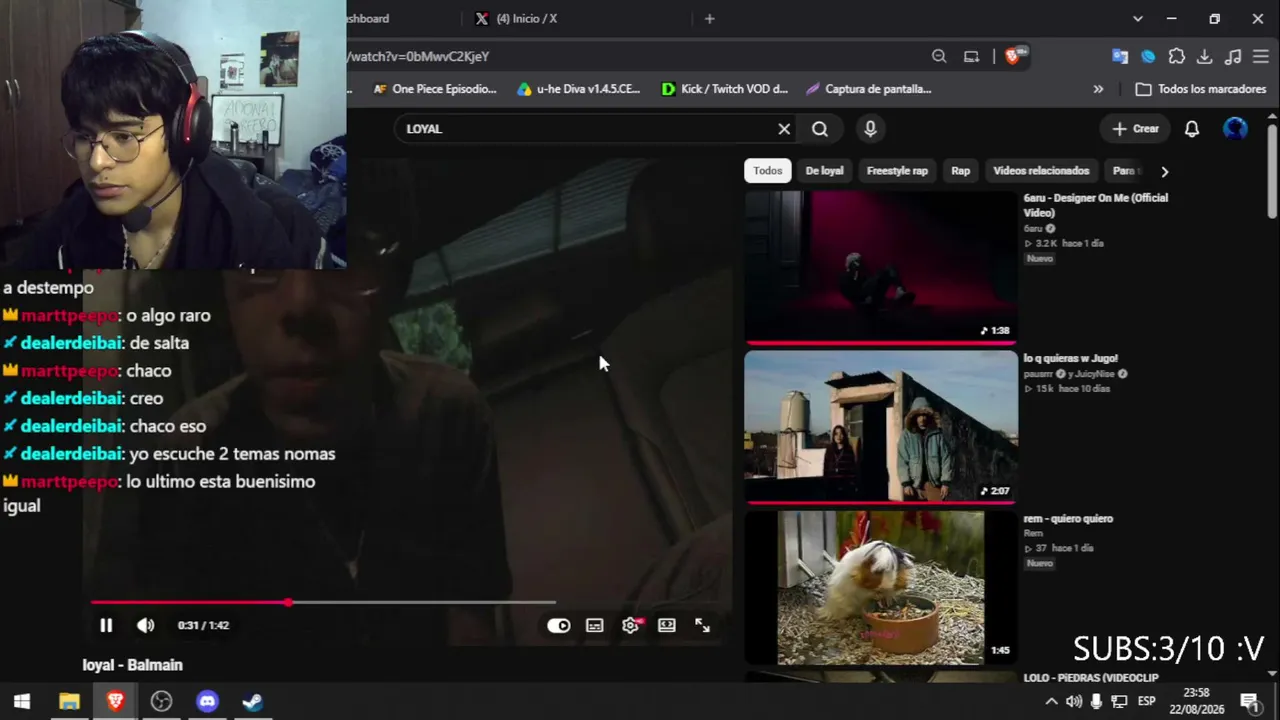Open the Windows notification center

[x=1249, y=701]
